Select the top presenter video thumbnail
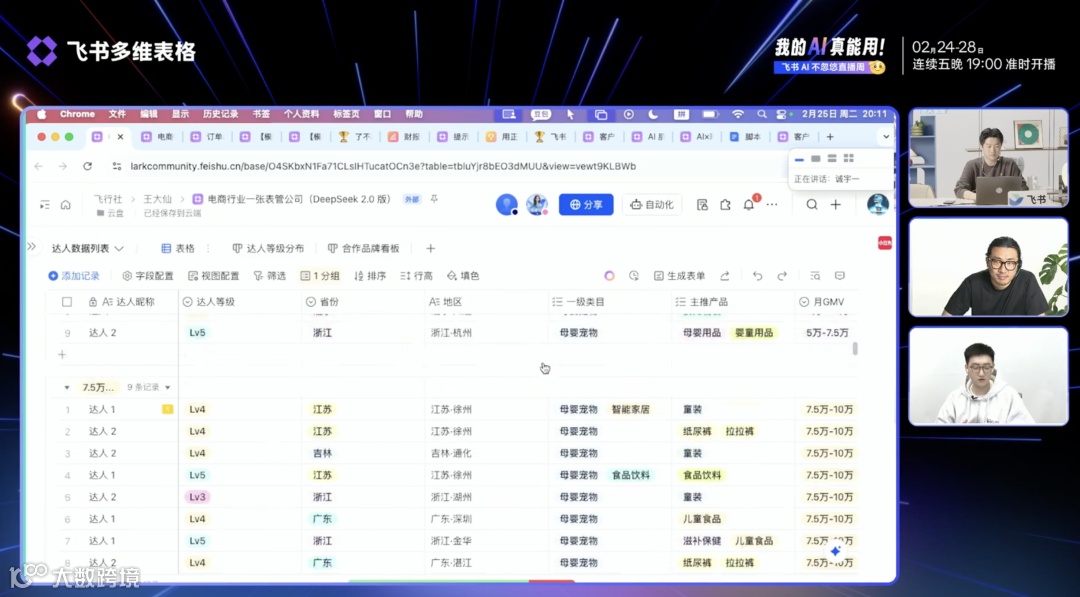This screenshot has height=597, width=1080. [988, 158]
